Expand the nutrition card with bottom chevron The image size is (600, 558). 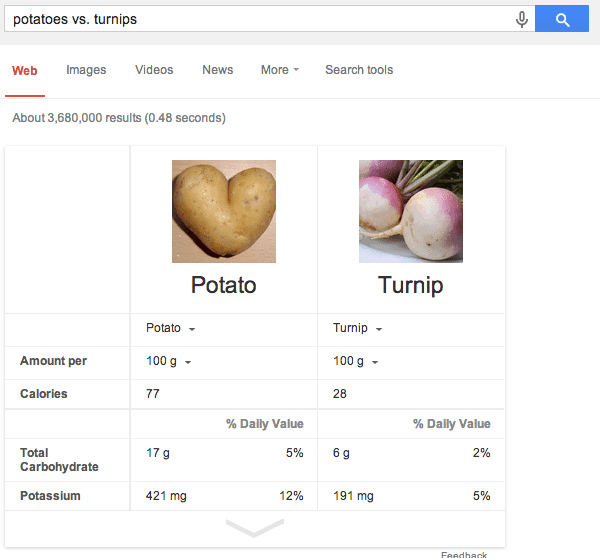click(x=255, y=528)
